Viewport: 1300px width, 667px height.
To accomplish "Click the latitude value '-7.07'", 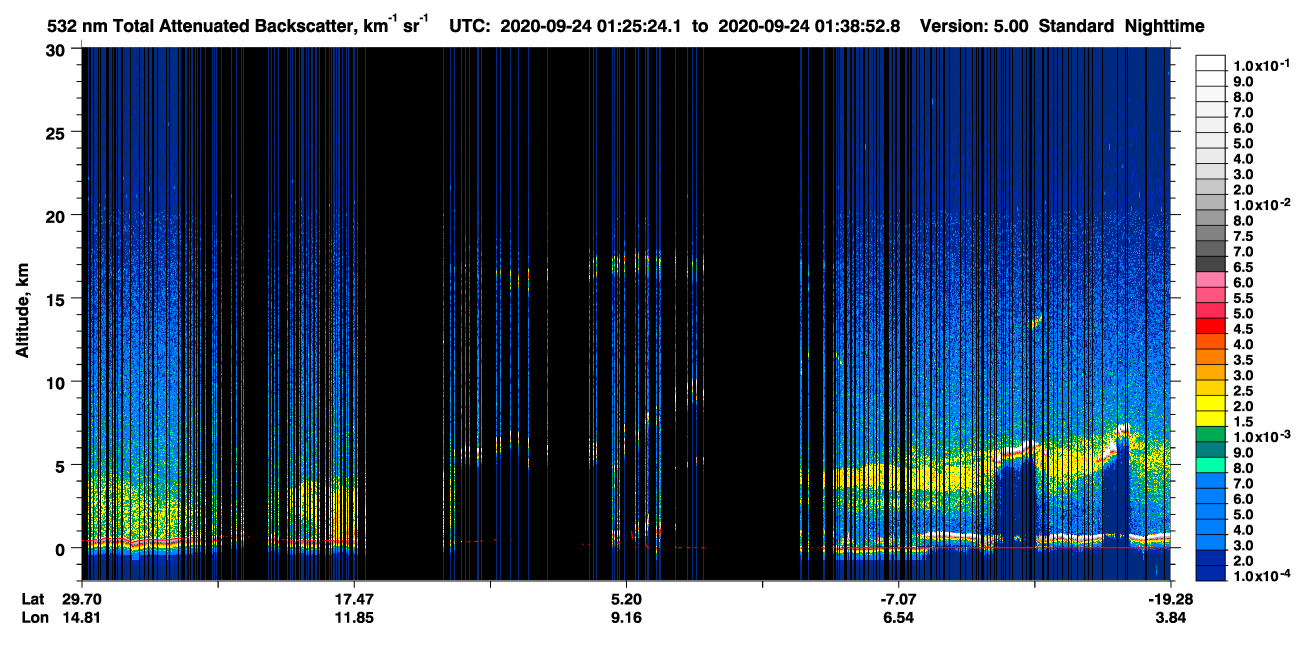I will (899, 599).
